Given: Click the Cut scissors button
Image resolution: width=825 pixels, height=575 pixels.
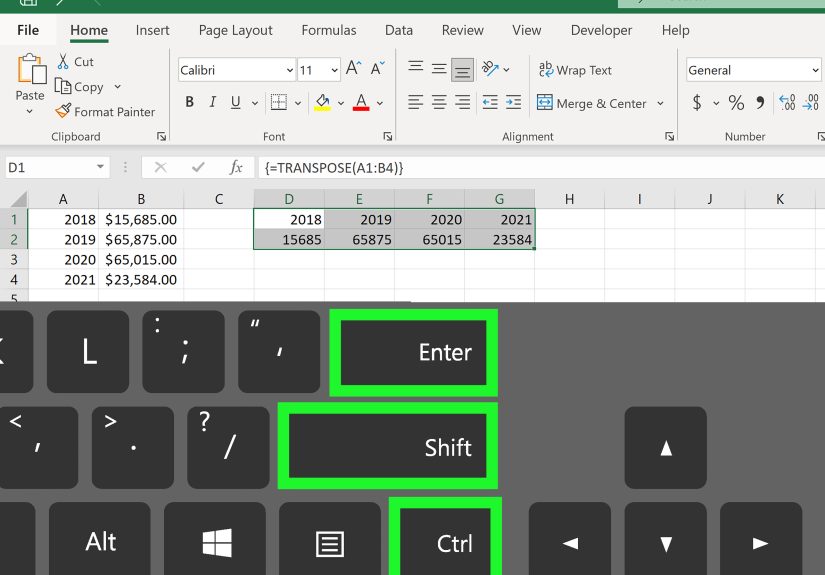Looking at the screenshot, I should [75, 62].
